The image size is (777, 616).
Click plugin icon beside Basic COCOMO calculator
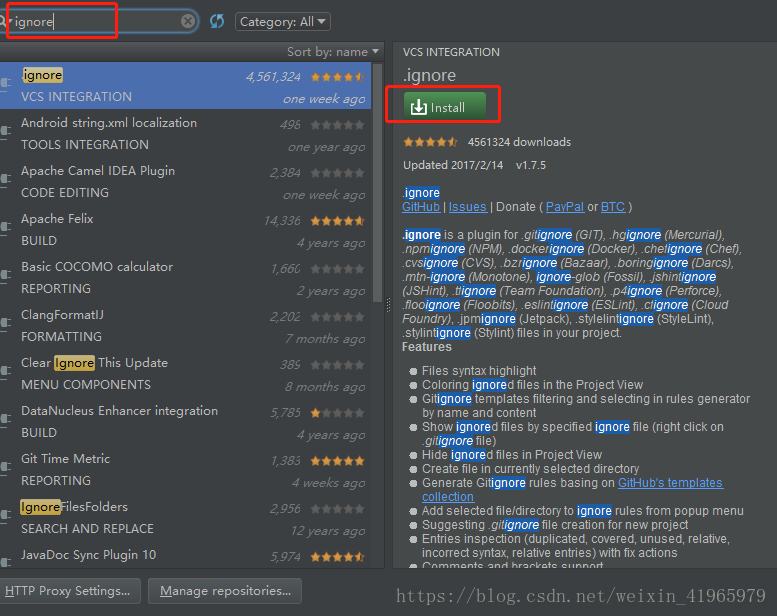click(5, 275)
